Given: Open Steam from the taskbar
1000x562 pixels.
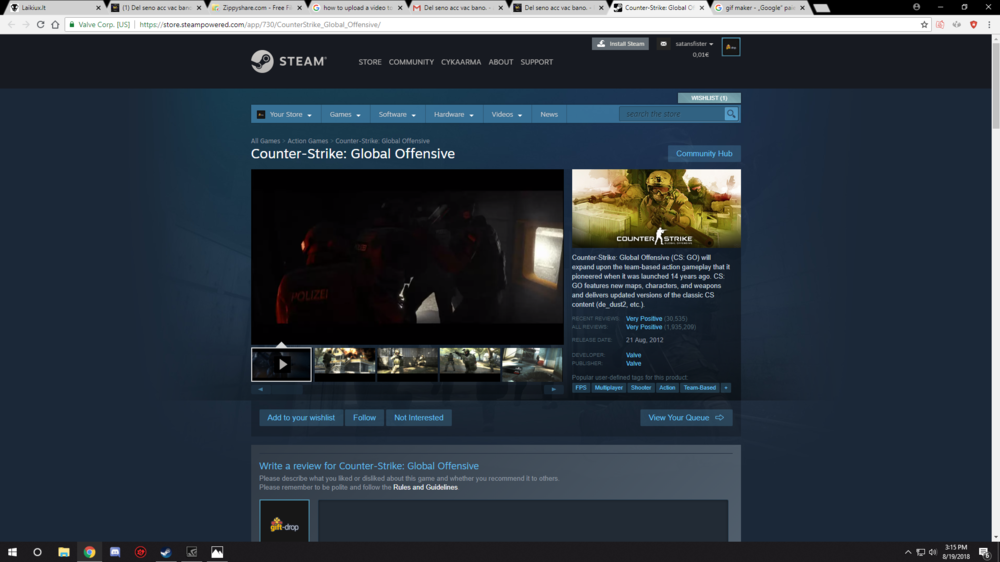Looking at the screenshot, I should pyautogui.click(x=166, y=552).
